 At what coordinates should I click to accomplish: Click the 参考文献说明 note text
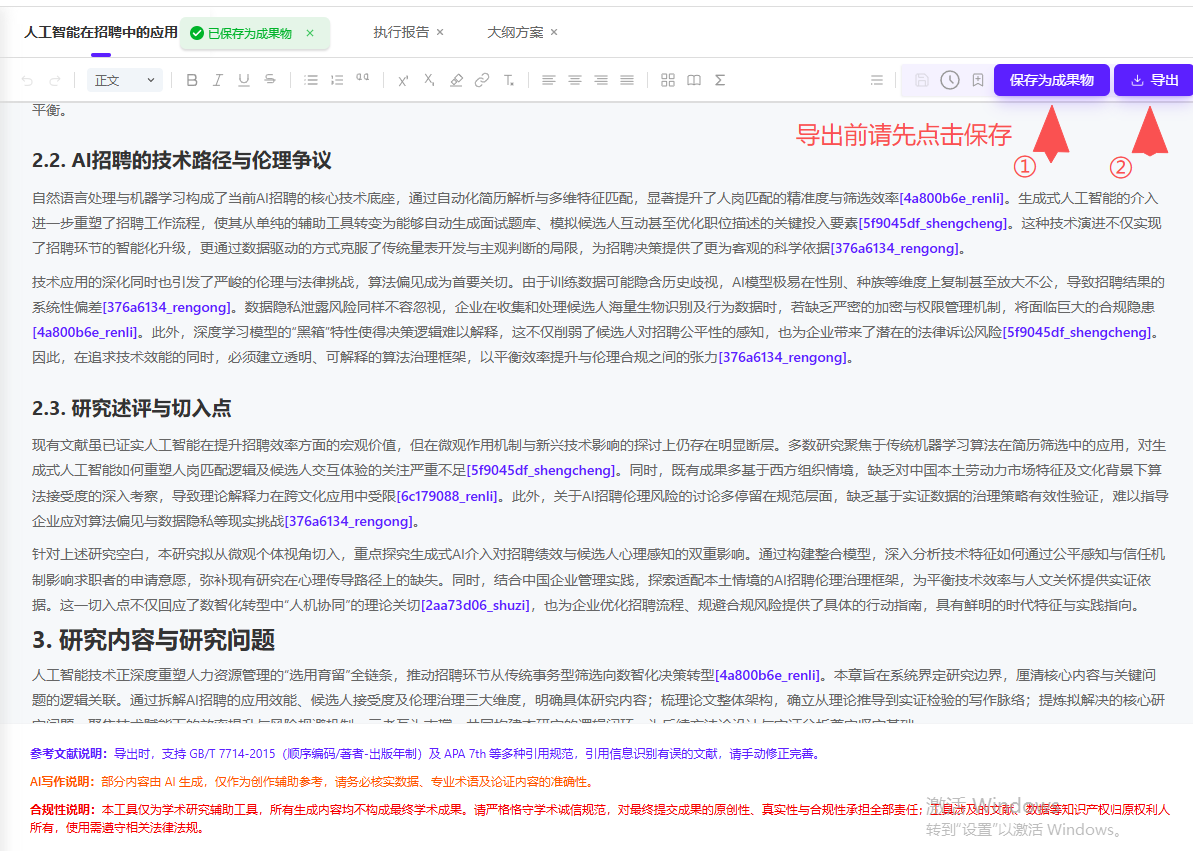426,754
